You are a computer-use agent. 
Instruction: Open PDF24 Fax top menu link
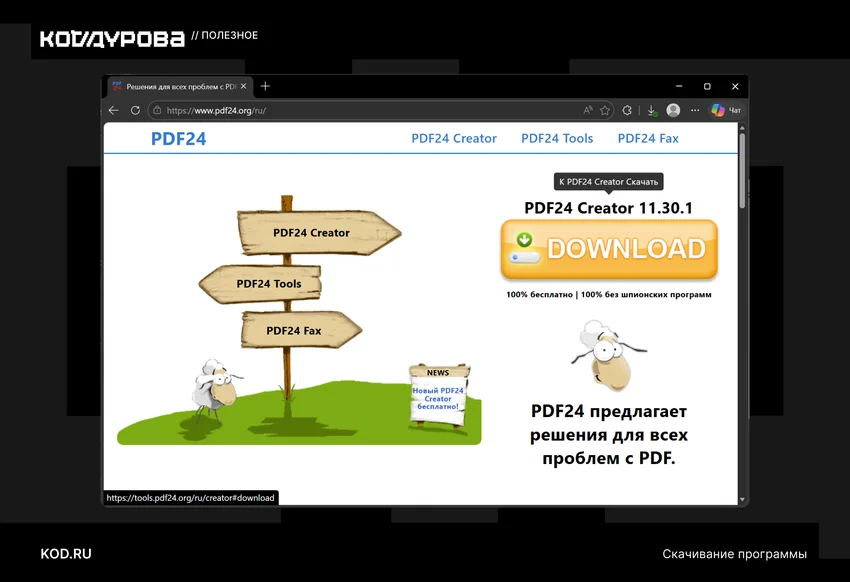tap(648, 139)
